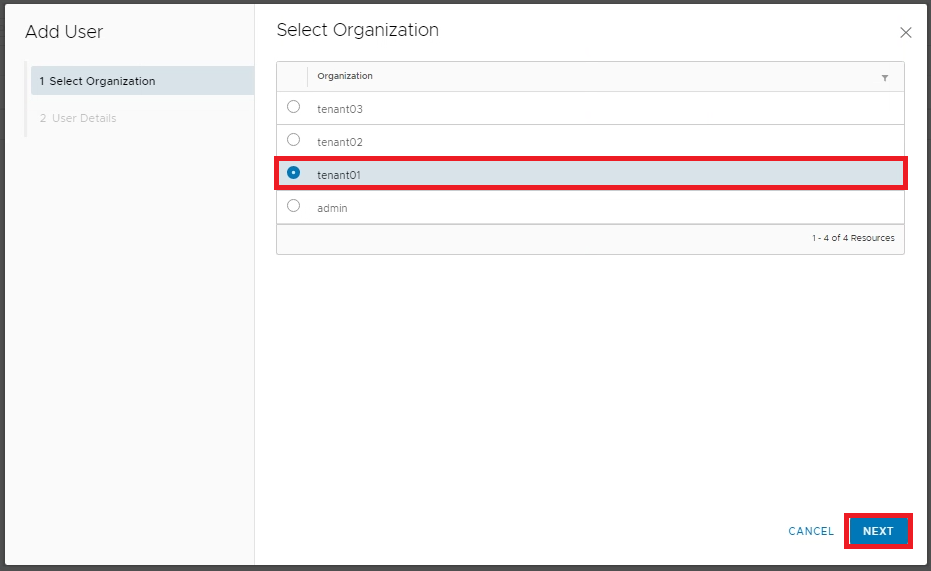
Task: Click the tenant01 row label
Action: 339,175
